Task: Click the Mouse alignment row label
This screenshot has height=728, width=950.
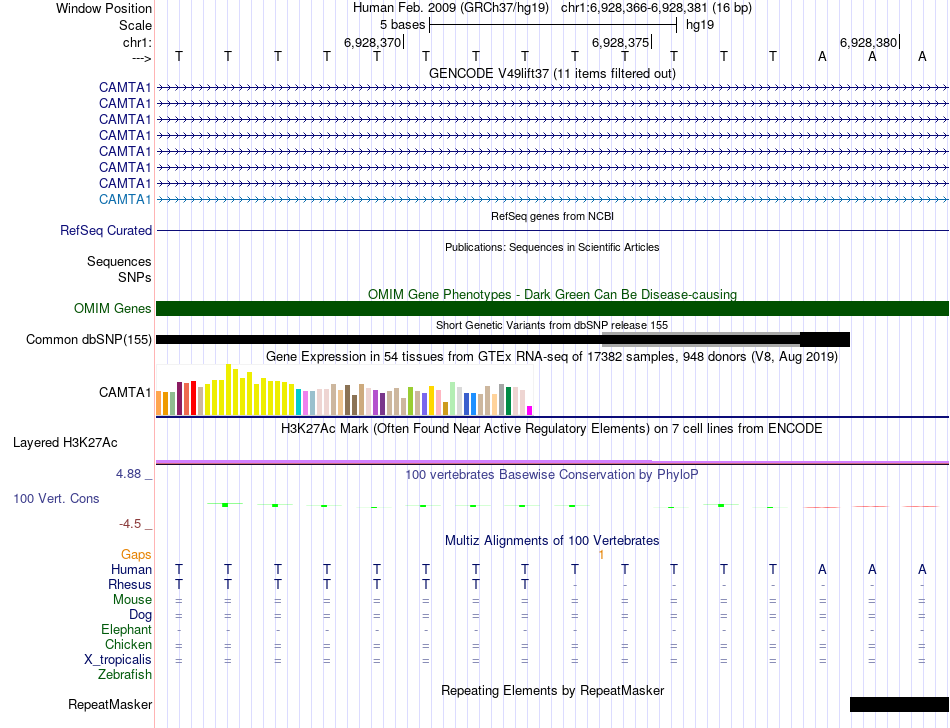Action: coord(132,600)
